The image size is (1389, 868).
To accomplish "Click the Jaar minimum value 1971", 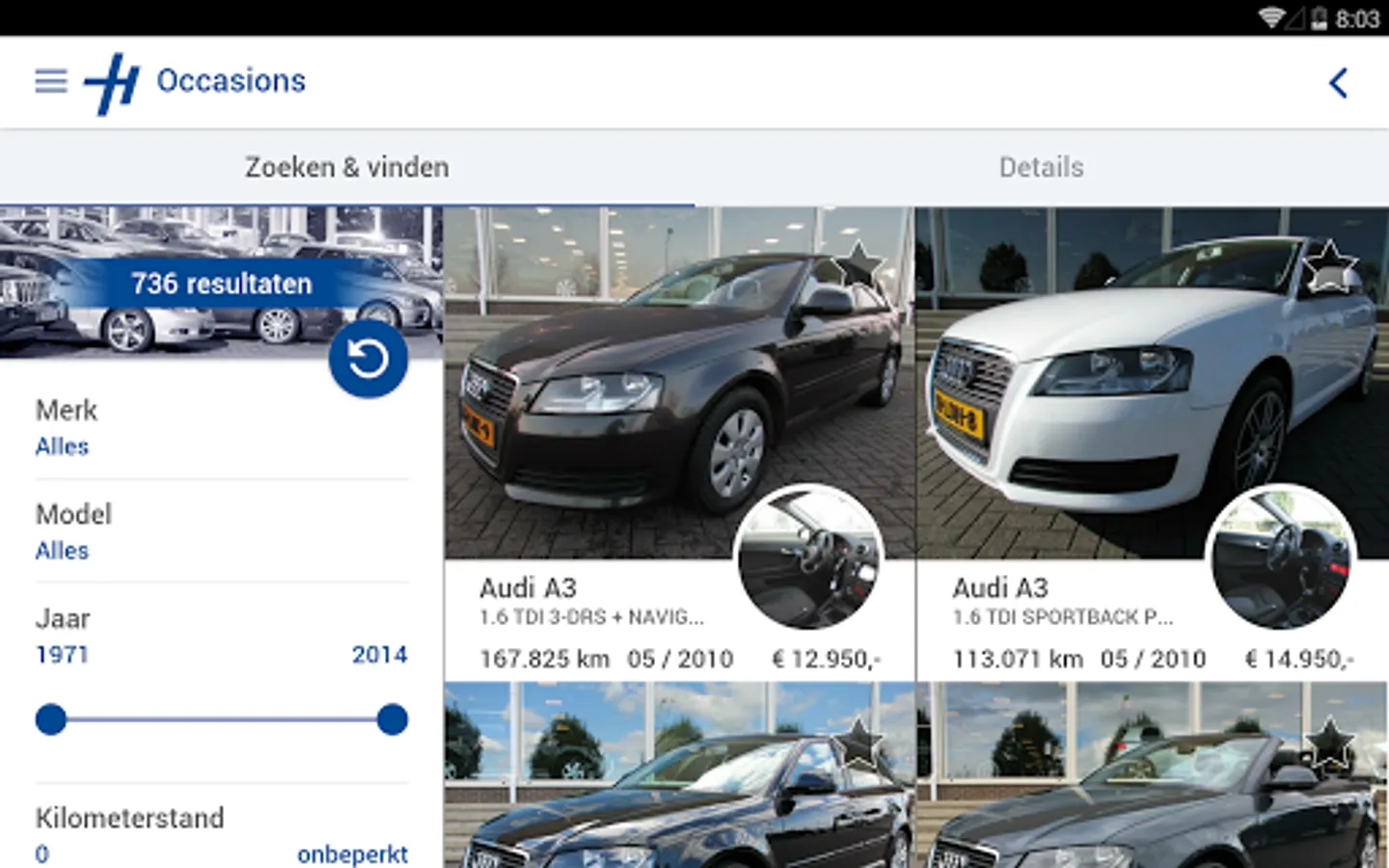I will [62, 655].
